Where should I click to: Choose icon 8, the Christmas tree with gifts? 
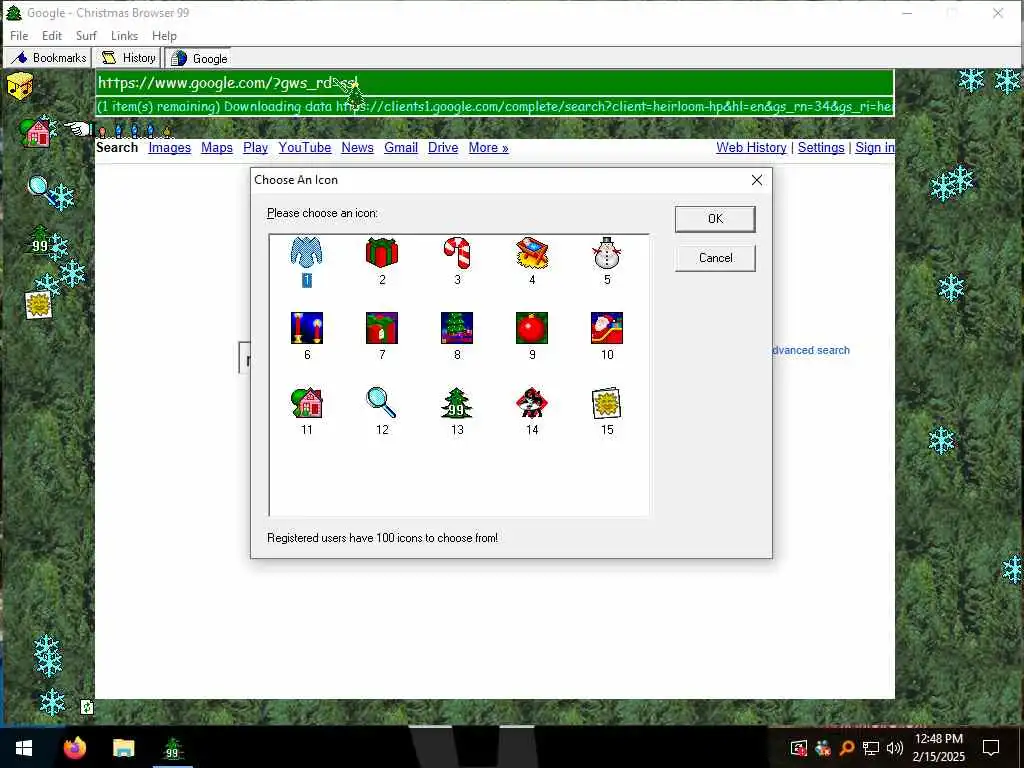click(x=457, y=328)
